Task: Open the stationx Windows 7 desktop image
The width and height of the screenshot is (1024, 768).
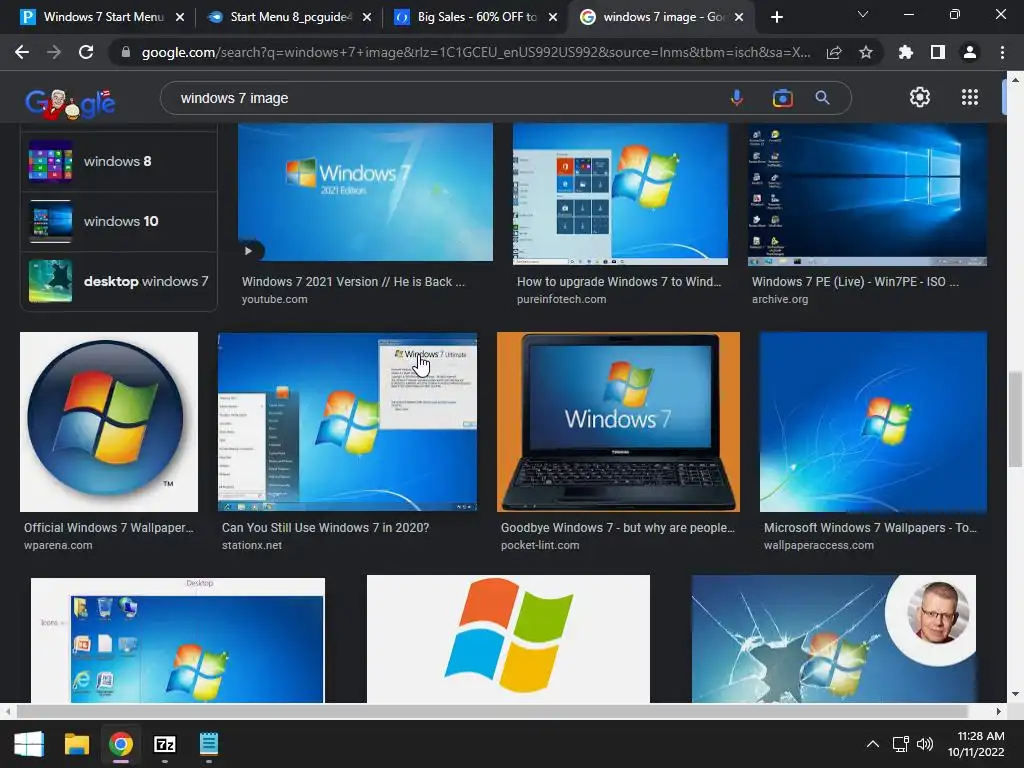Action: point(347,422)
